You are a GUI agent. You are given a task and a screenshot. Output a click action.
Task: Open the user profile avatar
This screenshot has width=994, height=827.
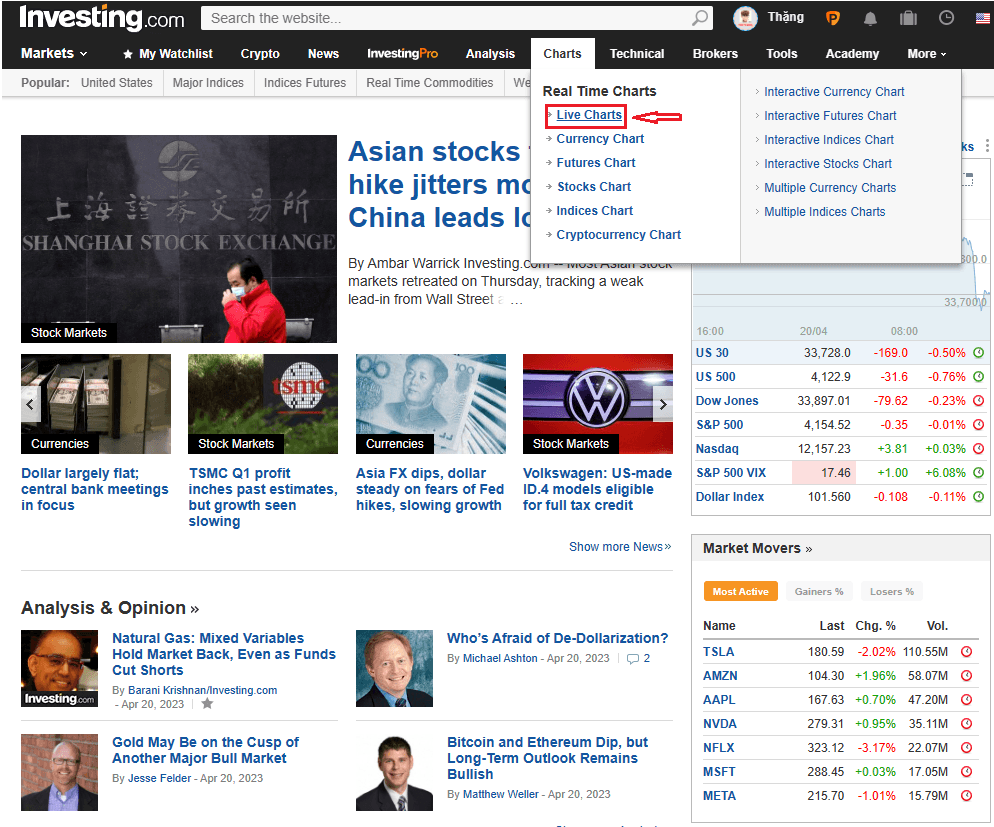tap(745, 18)
